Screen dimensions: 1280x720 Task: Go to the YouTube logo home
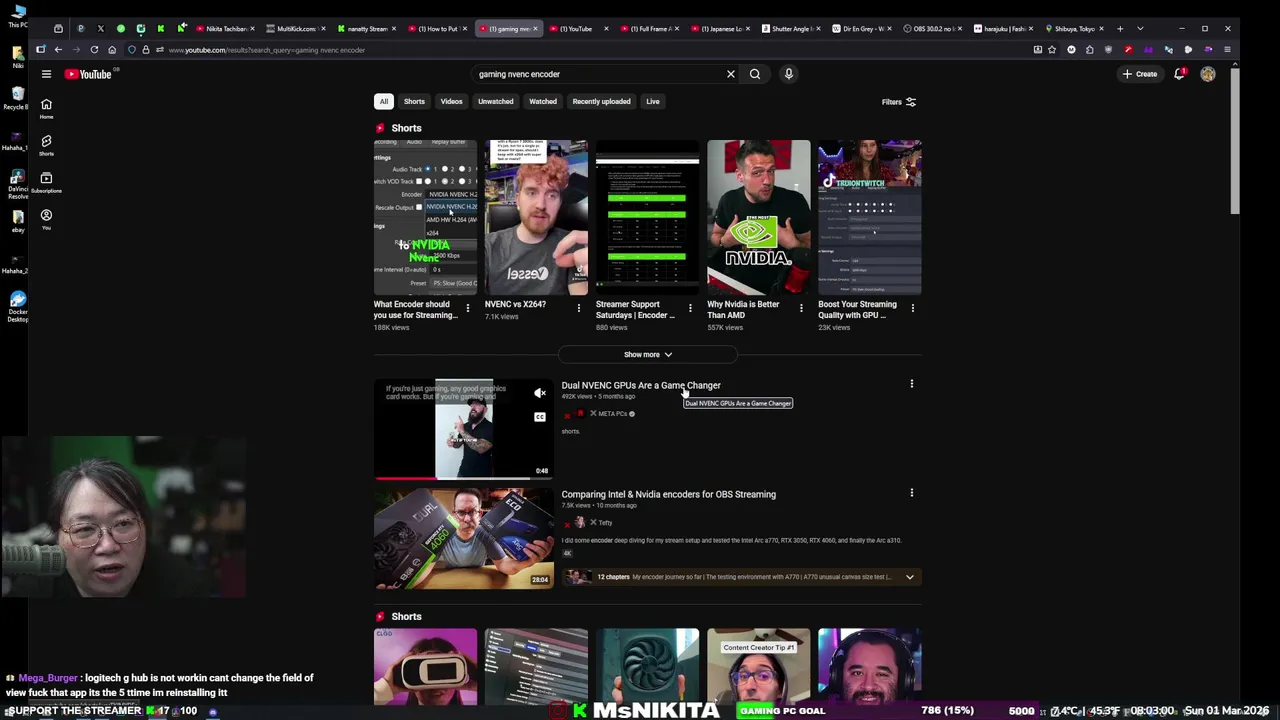click(x=88, y=74)
